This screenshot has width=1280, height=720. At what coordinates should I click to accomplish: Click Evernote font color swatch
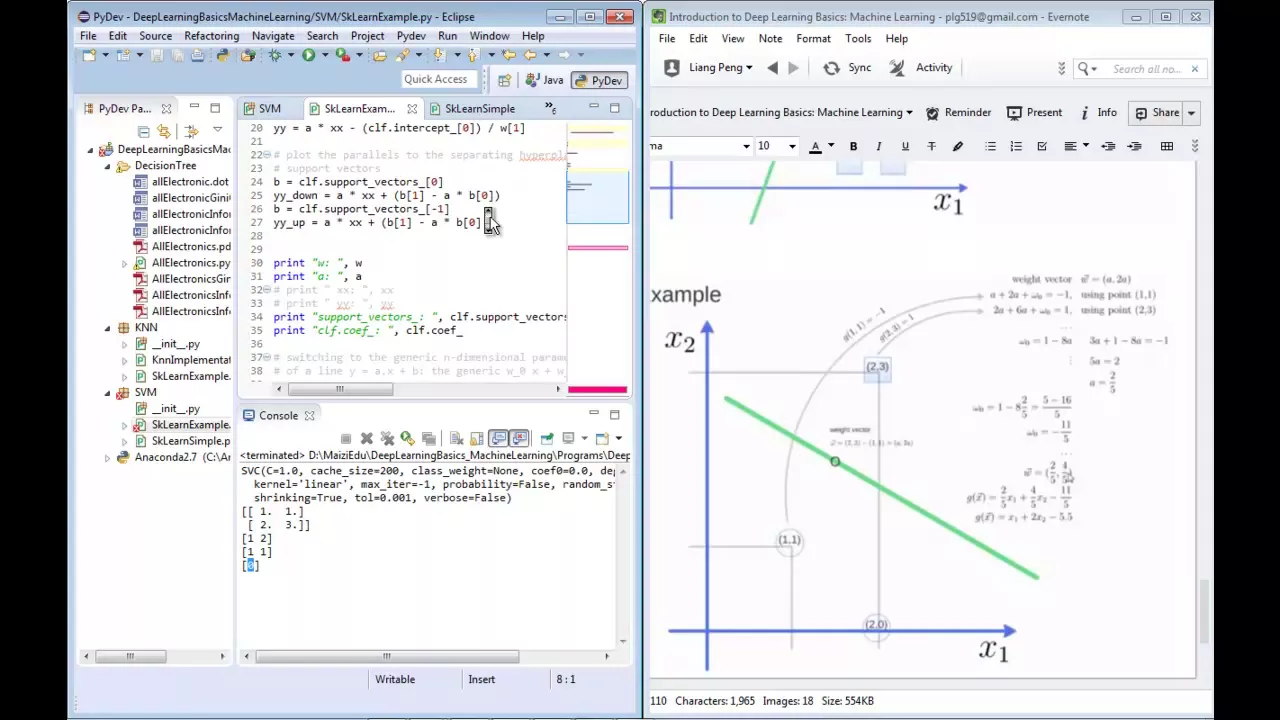815,146
